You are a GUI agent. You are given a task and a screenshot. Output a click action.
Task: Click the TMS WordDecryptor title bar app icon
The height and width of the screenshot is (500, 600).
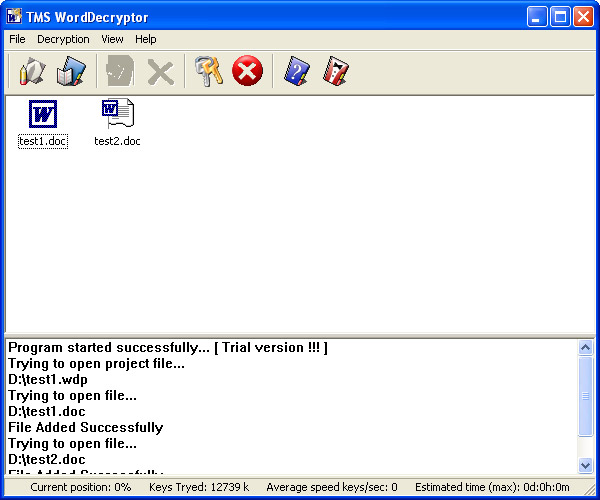pyautogui.click(x=14, y=16)
